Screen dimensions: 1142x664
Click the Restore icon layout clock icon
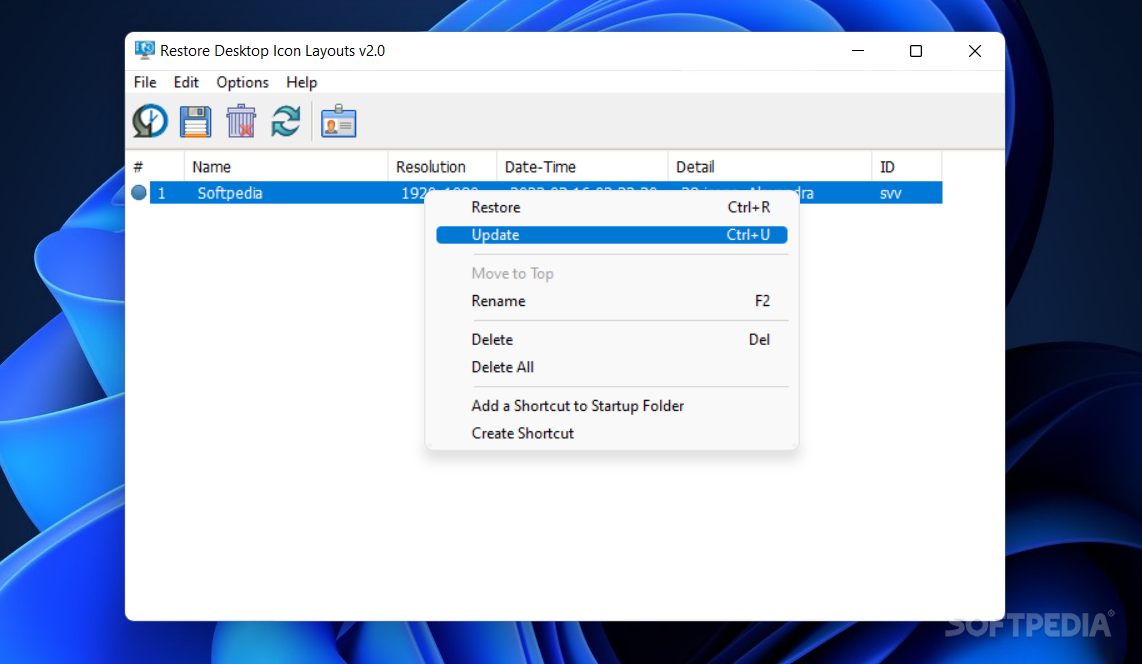pos(150,122)
